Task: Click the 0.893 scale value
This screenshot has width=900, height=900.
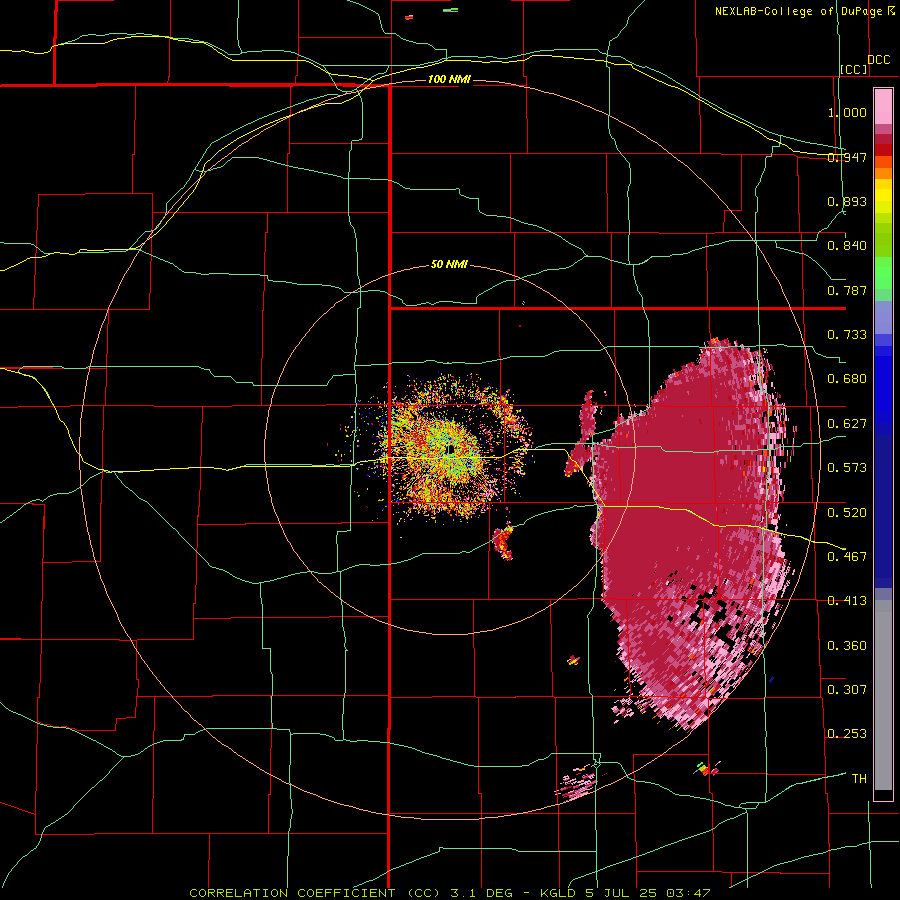Action: coord(847,201)
